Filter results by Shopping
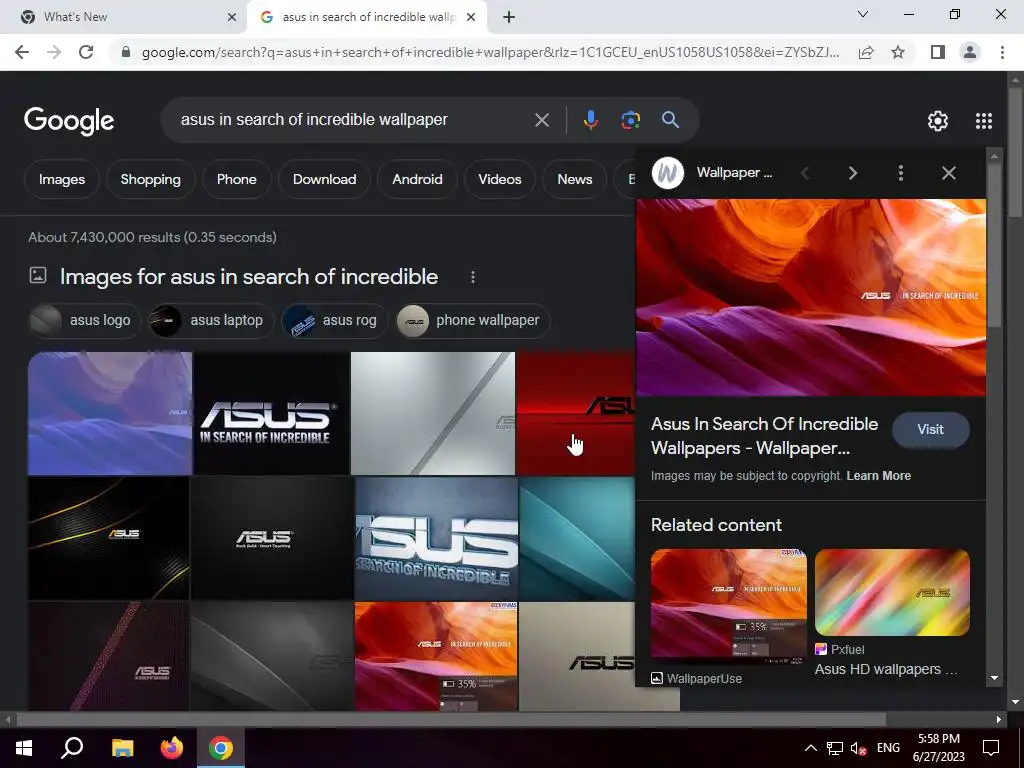 [x=150, y=179]
